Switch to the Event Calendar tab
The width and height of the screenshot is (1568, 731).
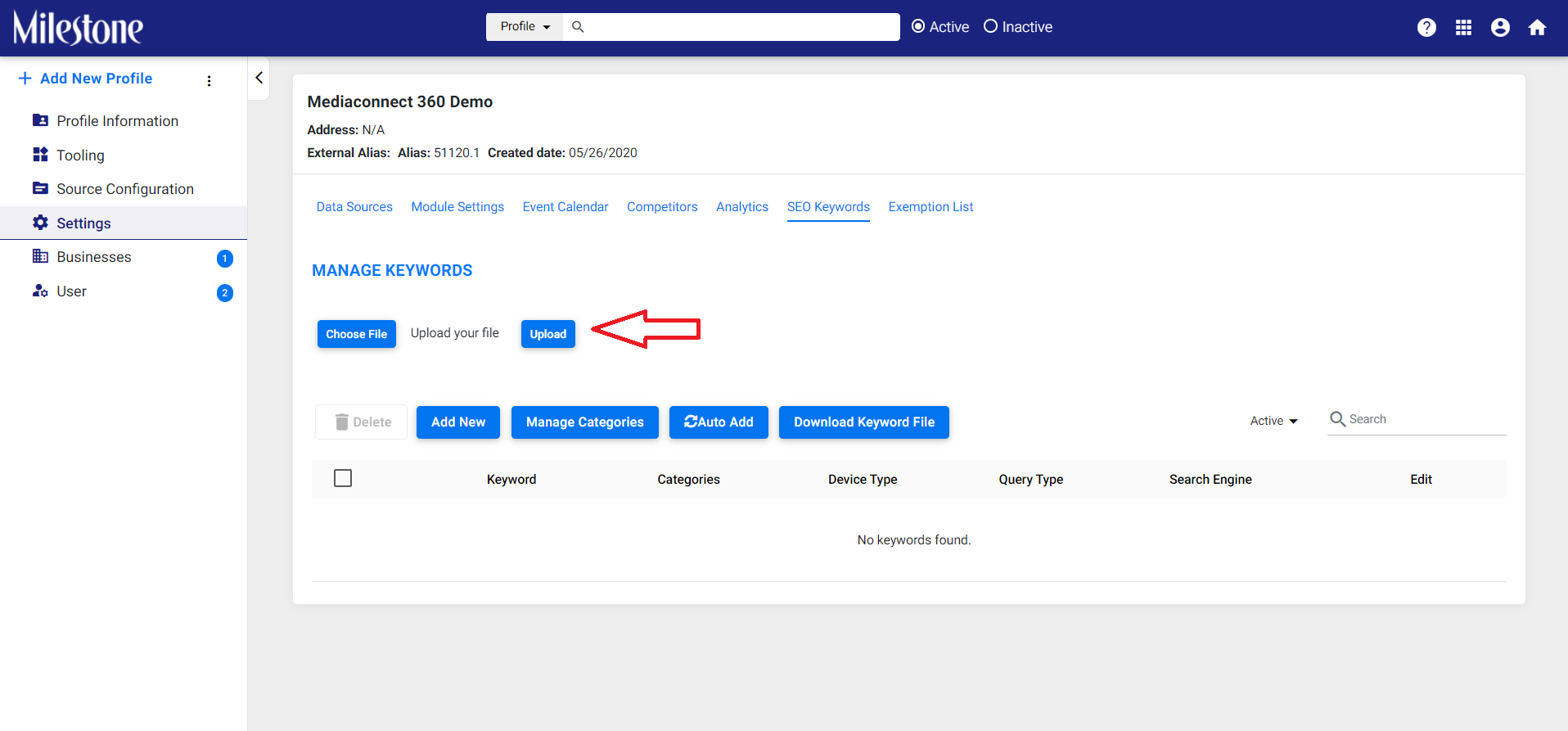(x=565, y=207)
